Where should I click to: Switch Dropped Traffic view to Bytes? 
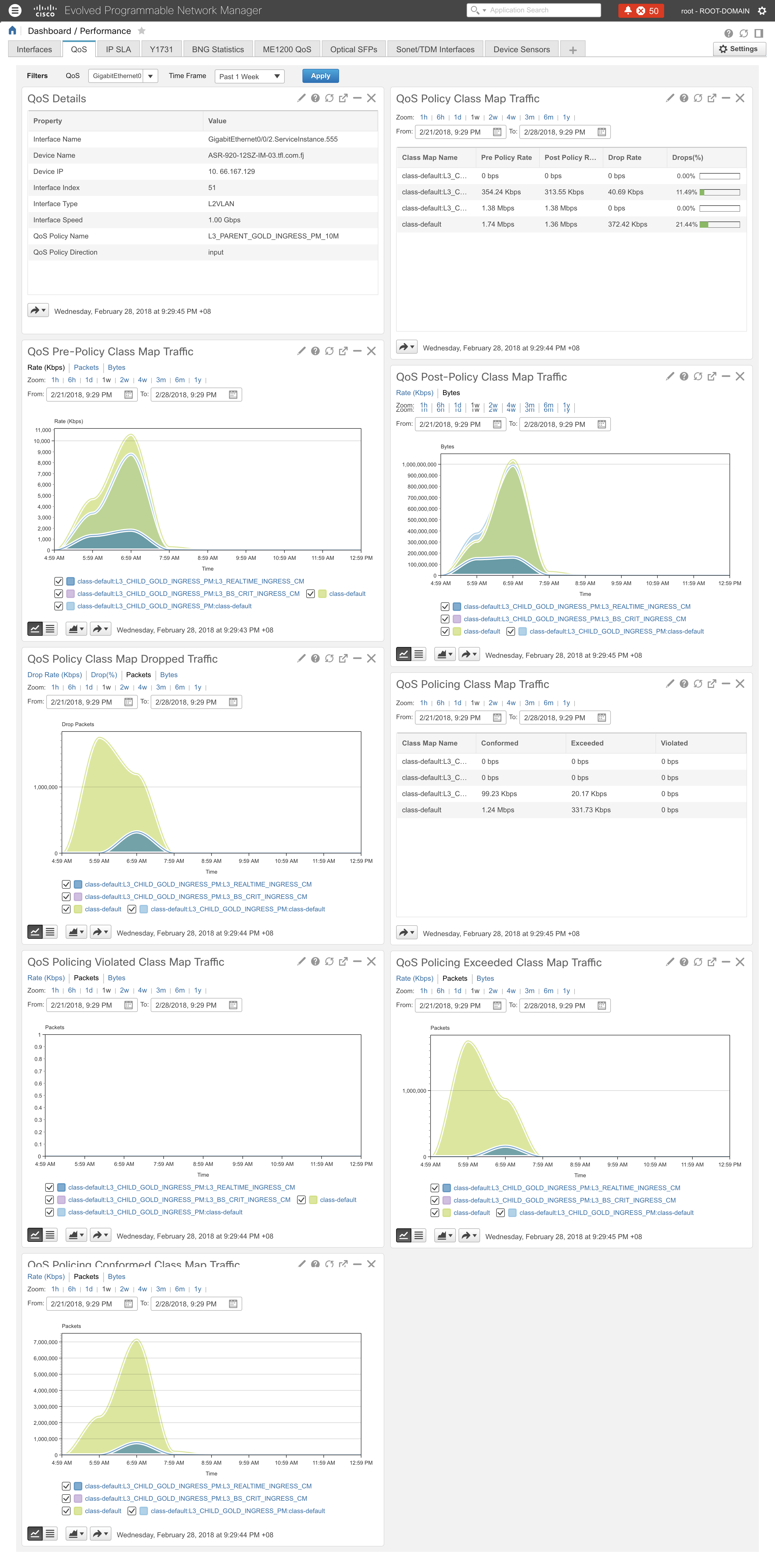tap(169, 674)
